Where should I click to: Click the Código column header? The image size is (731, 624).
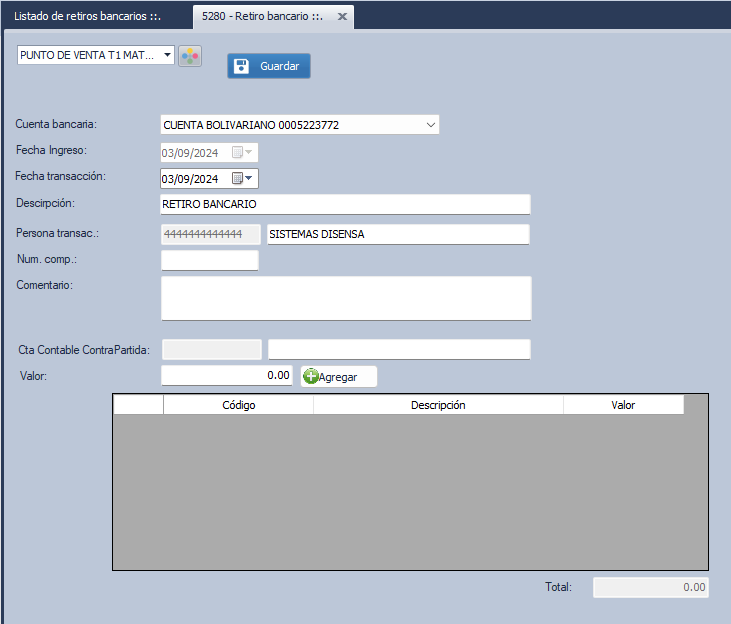tap(238, 405)
